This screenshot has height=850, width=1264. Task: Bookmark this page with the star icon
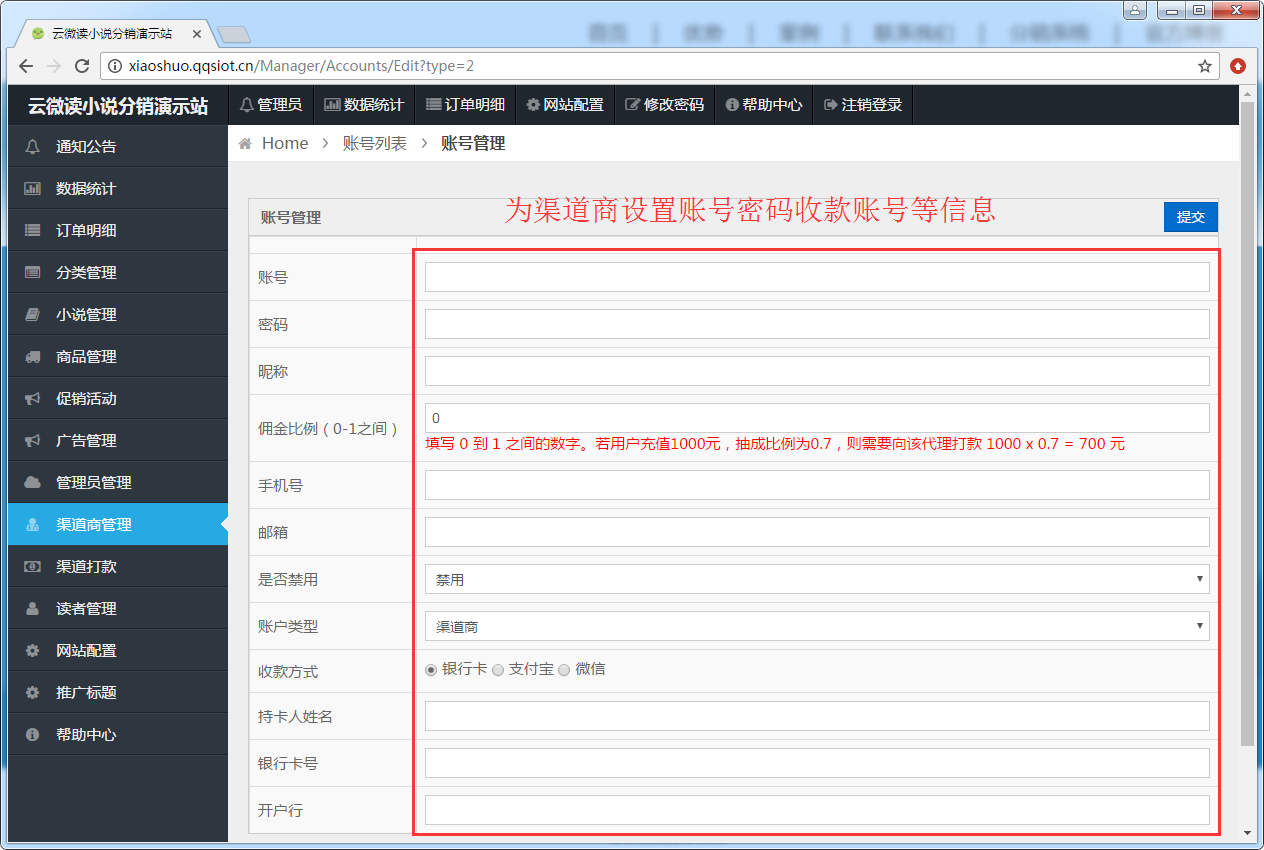1205,66
